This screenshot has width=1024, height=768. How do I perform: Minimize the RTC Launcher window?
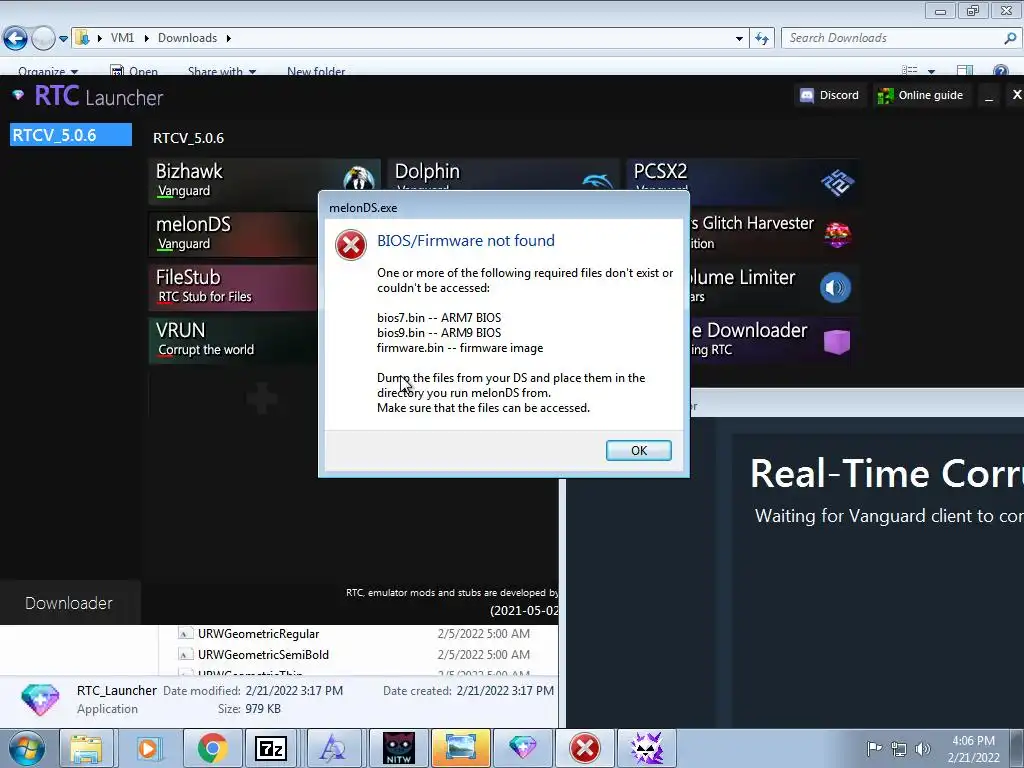point(989,96)
